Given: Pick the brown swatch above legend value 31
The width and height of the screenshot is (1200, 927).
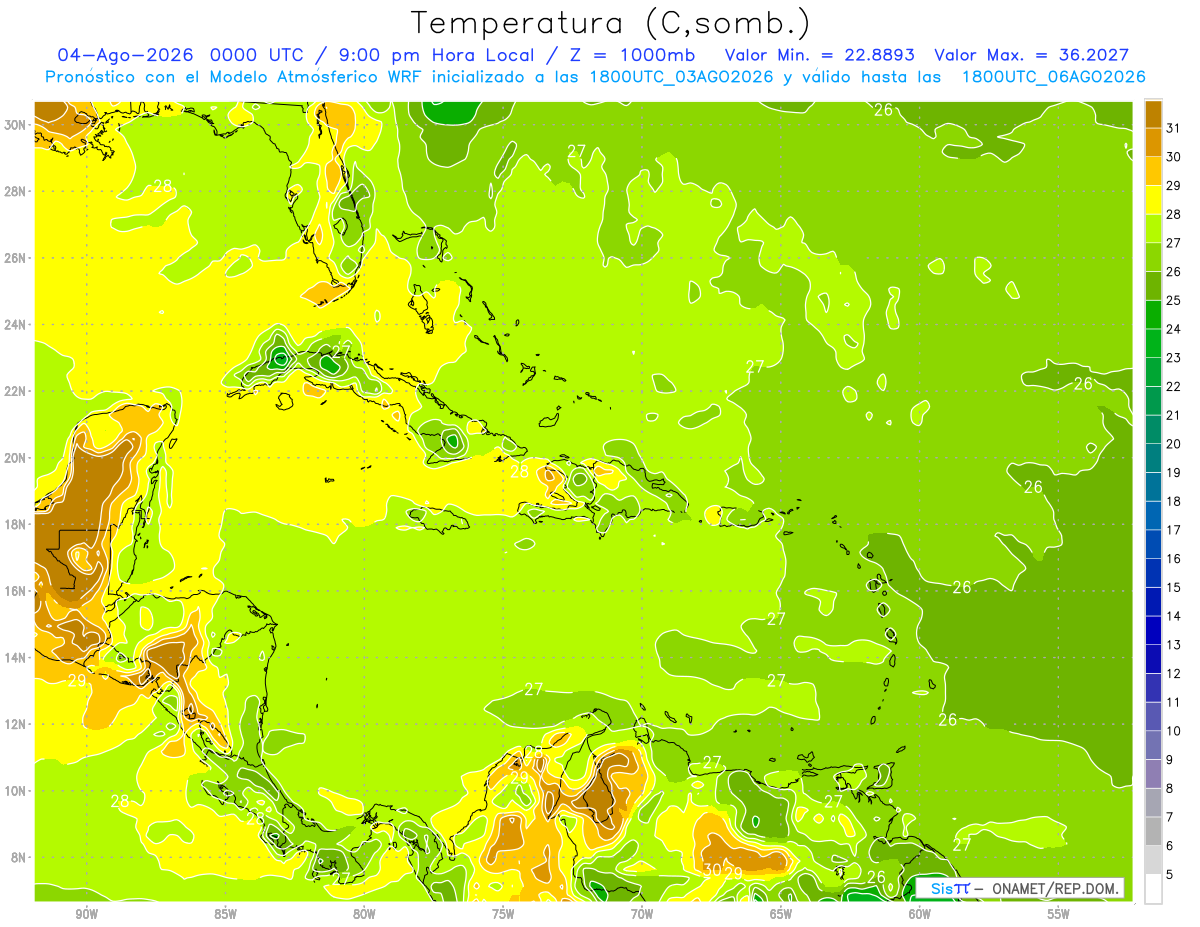Looking at the screenshot, I should tap(1153, 114).
